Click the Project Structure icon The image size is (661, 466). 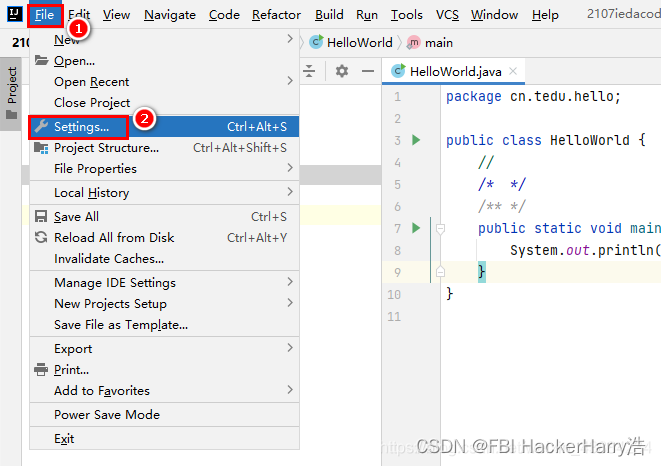click(41, 148)
